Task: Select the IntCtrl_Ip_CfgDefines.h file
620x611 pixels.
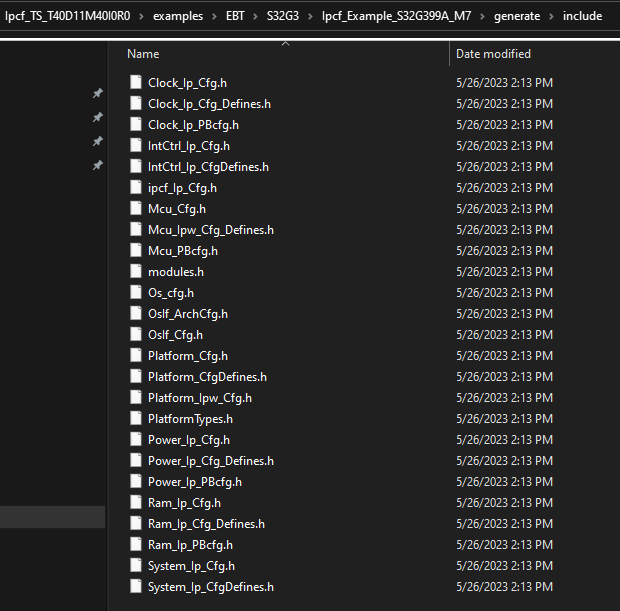Action: [x=208, y=166]
